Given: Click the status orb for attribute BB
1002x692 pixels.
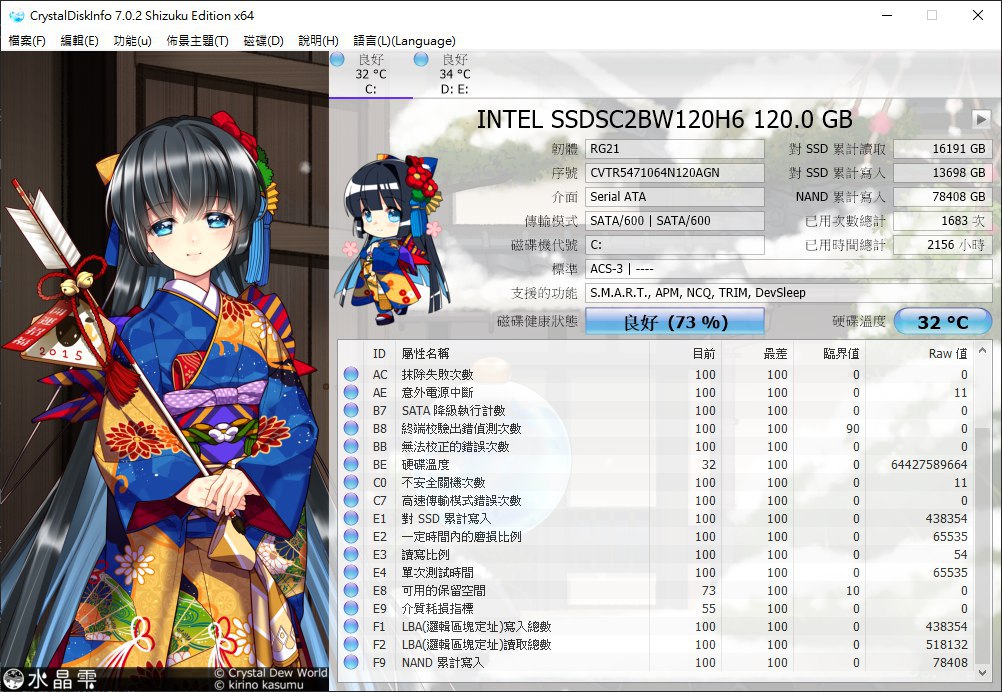Looking at the screenshot, I should (351, 446).
